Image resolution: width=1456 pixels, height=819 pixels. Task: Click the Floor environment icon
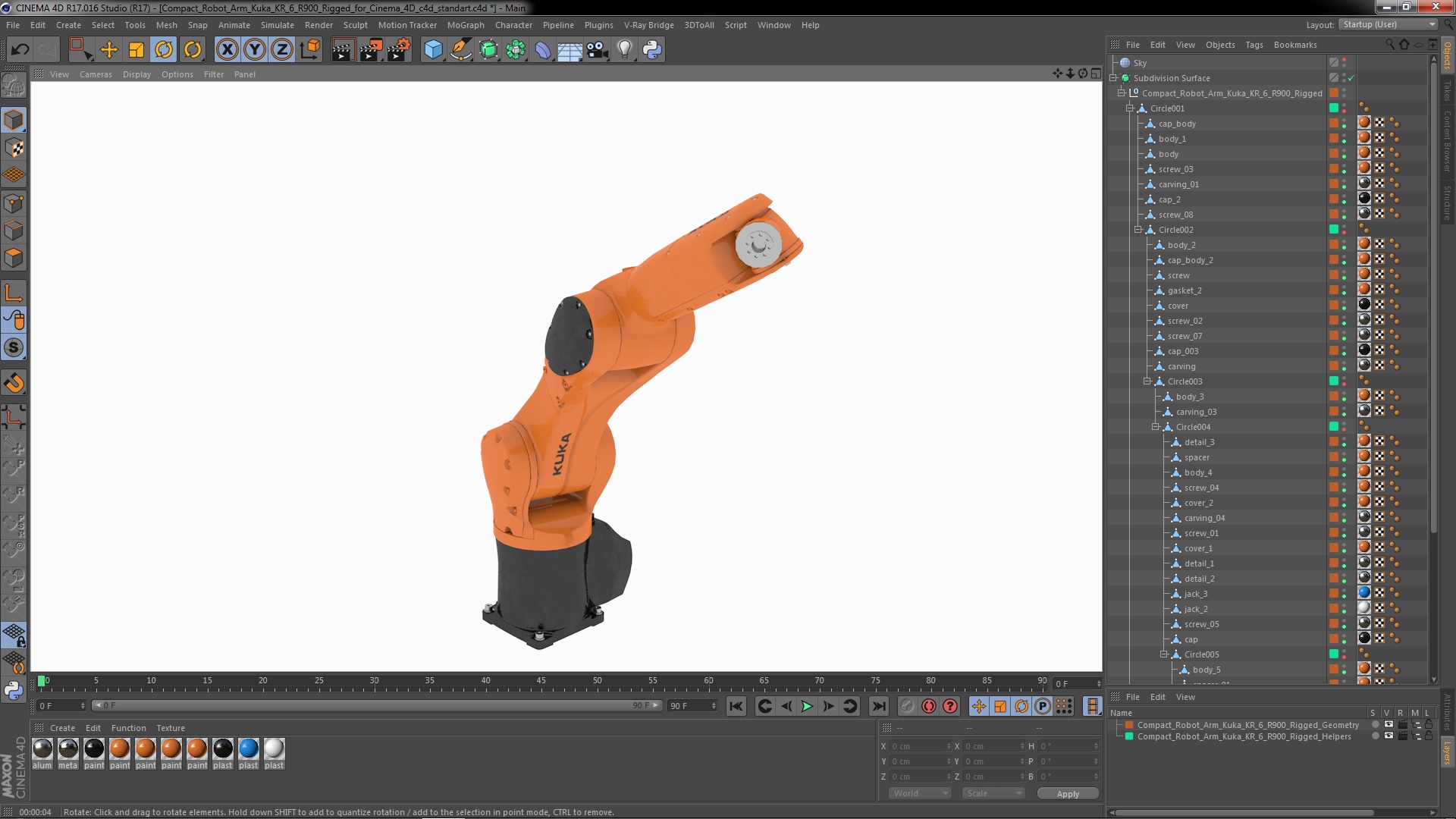pyautogui.click(x=570, y=50)
